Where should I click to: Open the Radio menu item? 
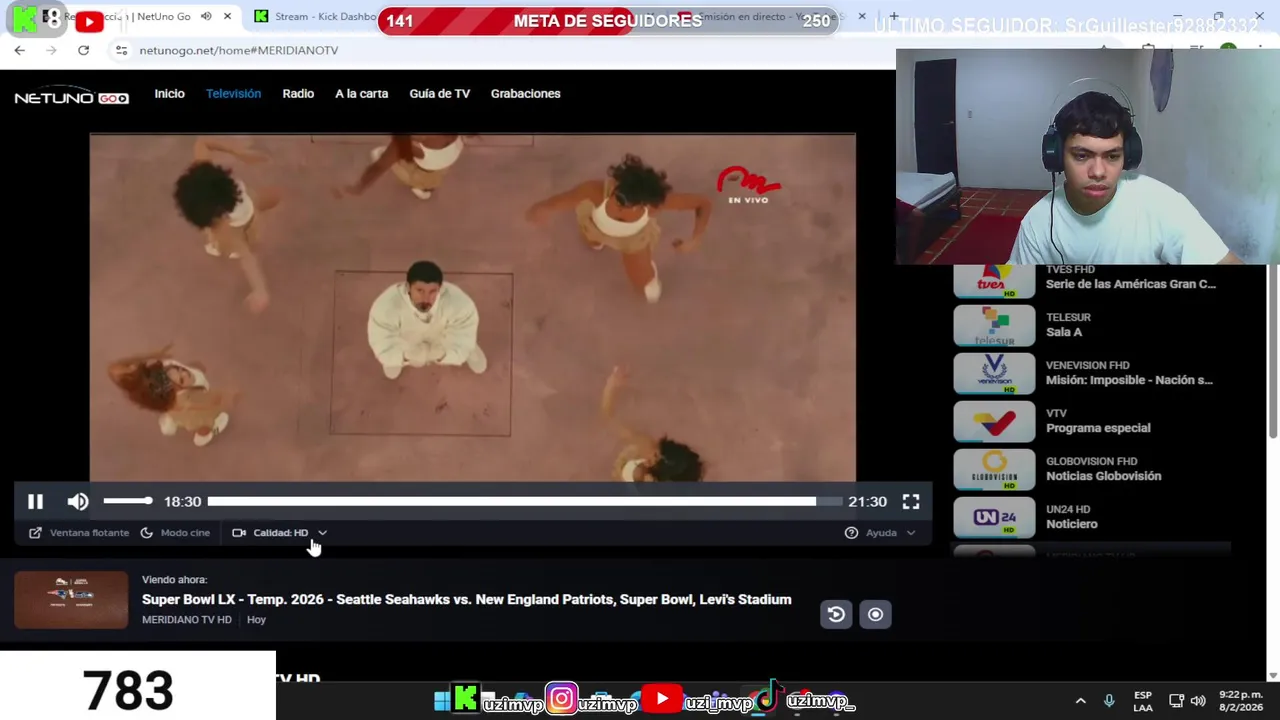coord(298,94)
